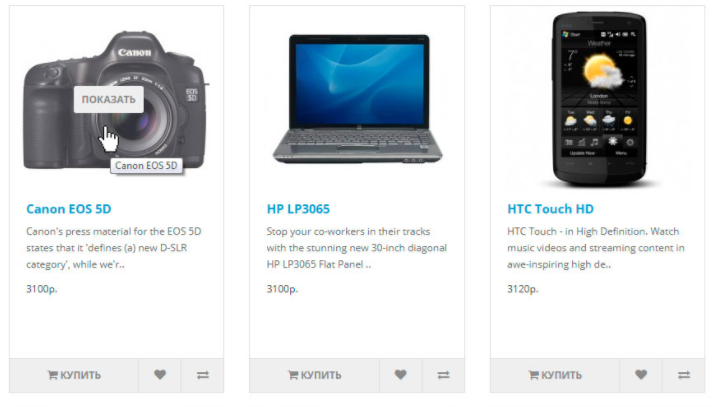Image resolution: width=713 pixels, height=407 pixels.
Task: Click the Canon camera product image
Action: [116, 101]
